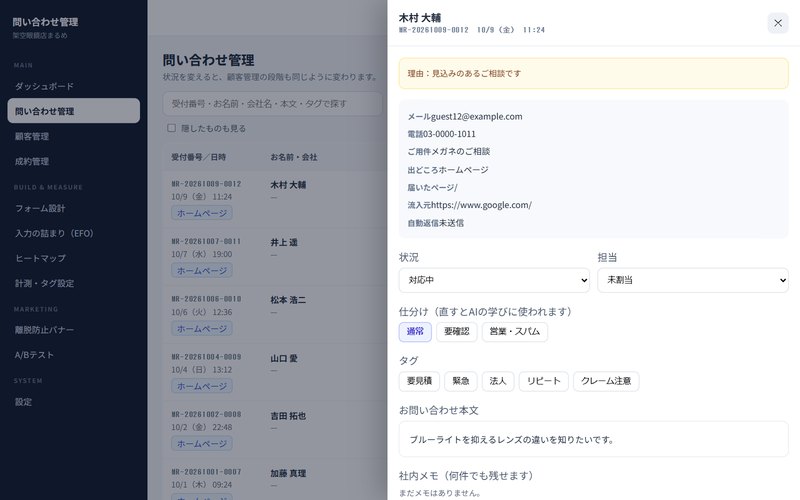
Task: Open 計測・タグ設定 in the sidebar
Action: coord(73,283)
